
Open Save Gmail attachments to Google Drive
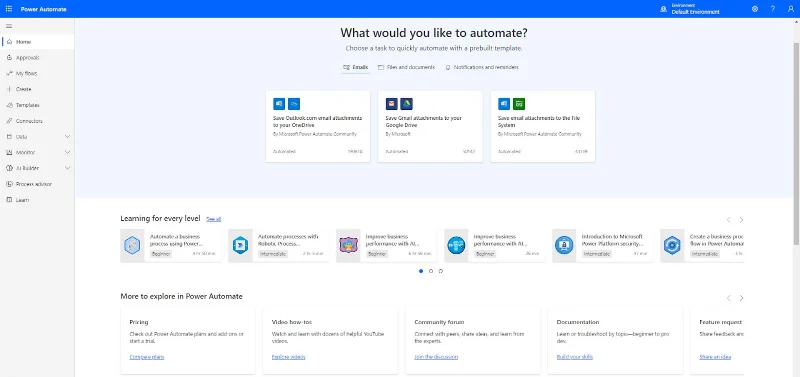[430, 127]
